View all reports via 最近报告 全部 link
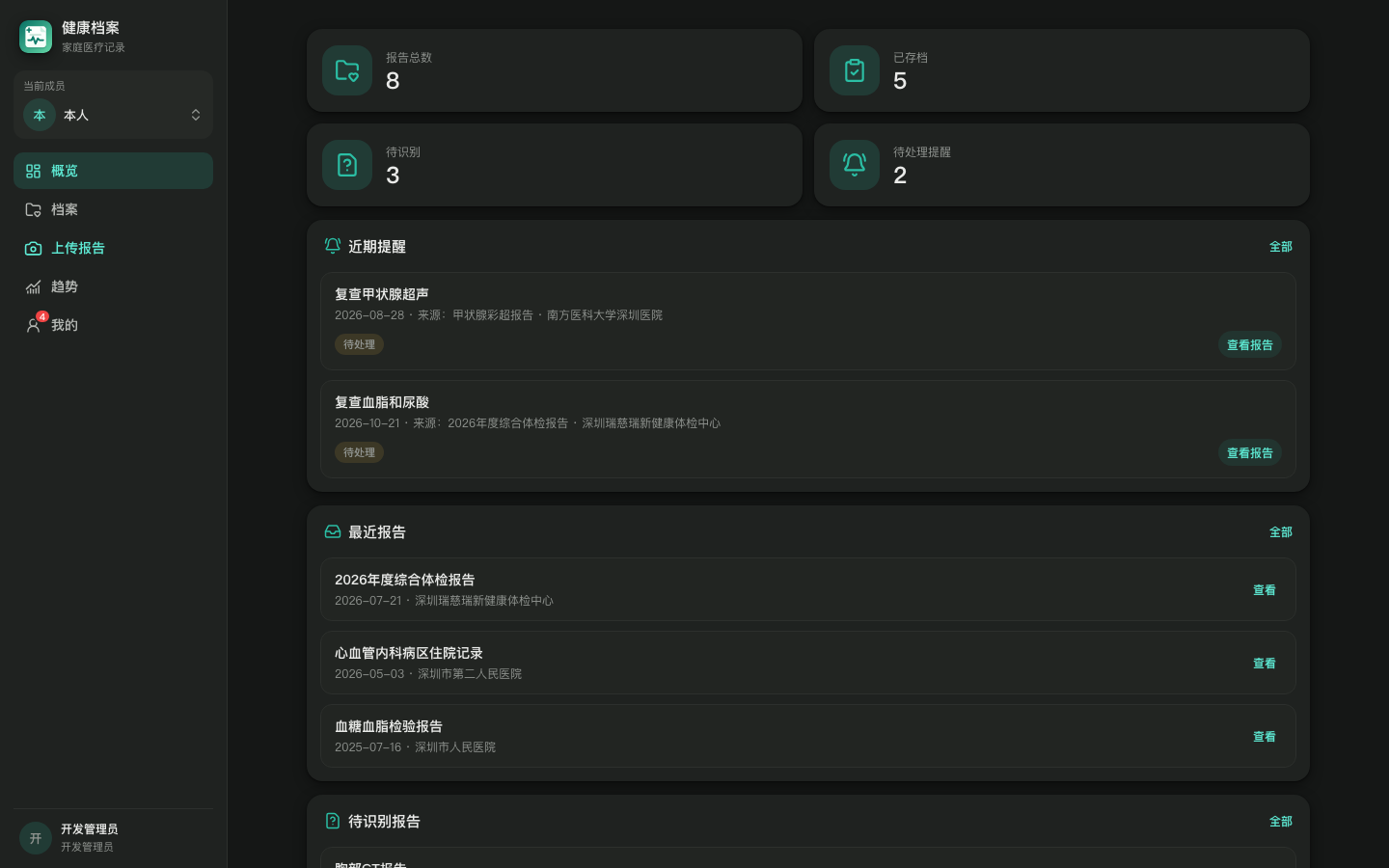 coord(1281,532)
